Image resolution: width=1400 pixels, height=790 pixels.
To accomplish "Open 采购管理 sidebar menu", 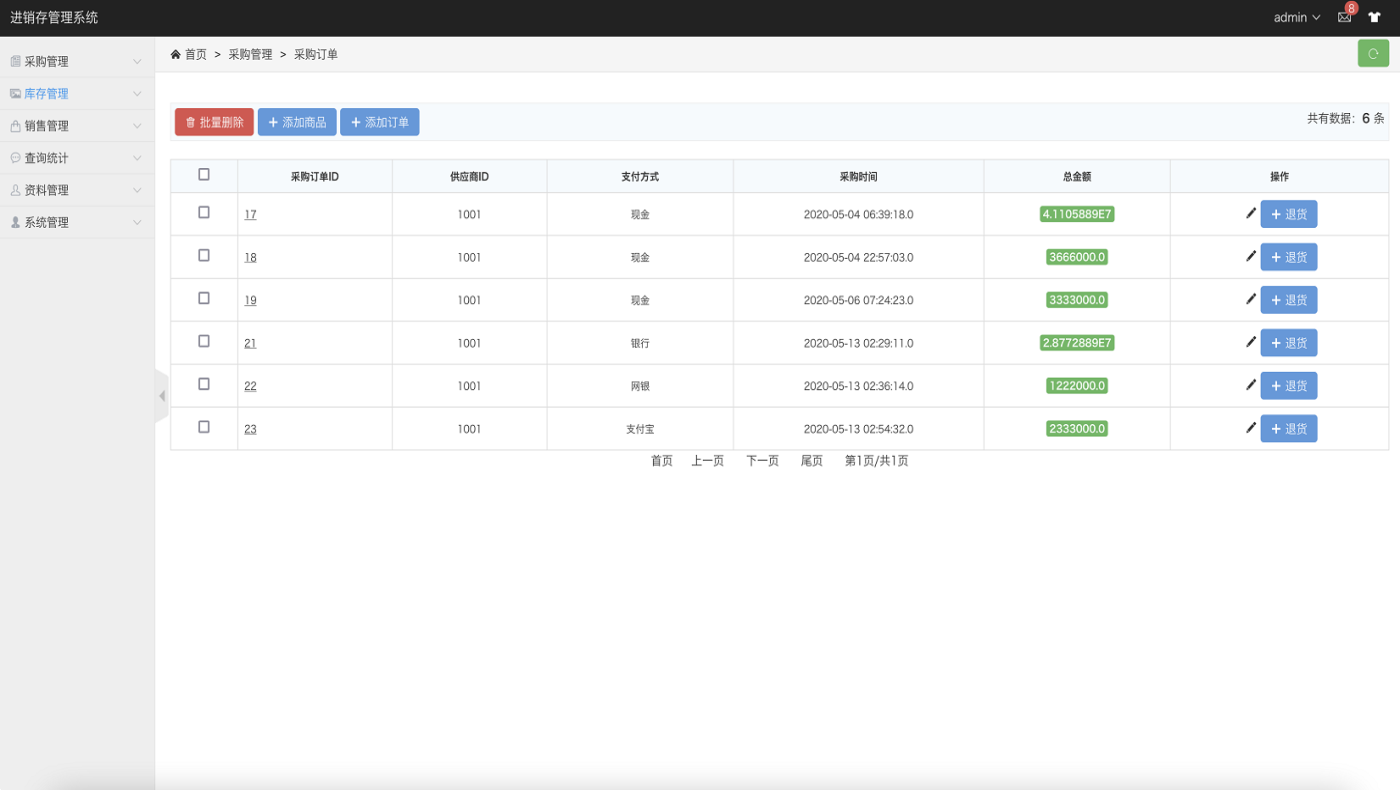I will coord(77,61).
